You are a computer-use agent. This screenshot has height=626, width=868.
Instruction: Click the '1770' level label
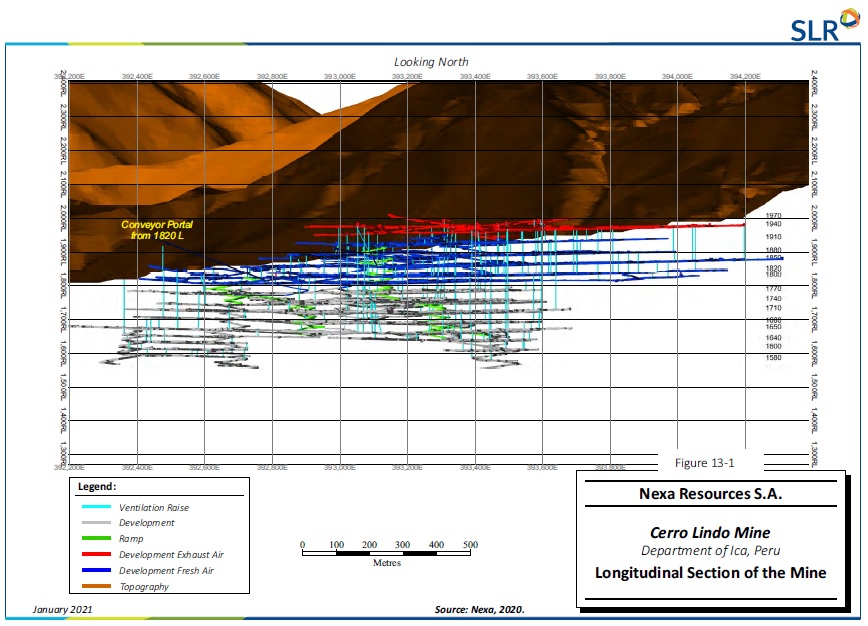coord(773,288)
